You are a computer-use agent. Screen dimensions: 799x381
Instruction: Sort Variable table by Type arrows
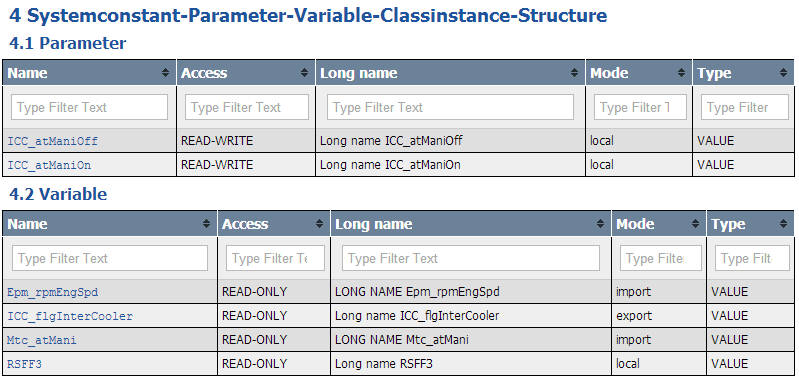click(783, 224)
